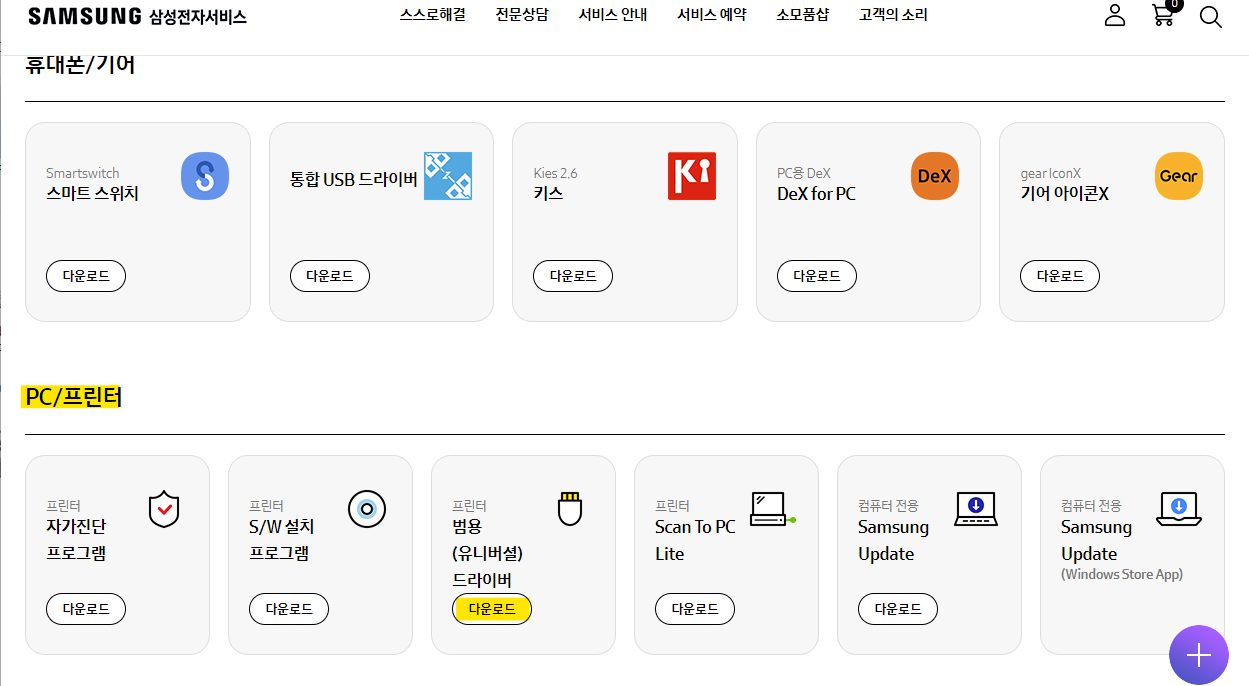Viewport: 1249px width, 686px height.
Task: Click the orange DeX app icon
Action: pyautogui.click(x=935, y=176)
